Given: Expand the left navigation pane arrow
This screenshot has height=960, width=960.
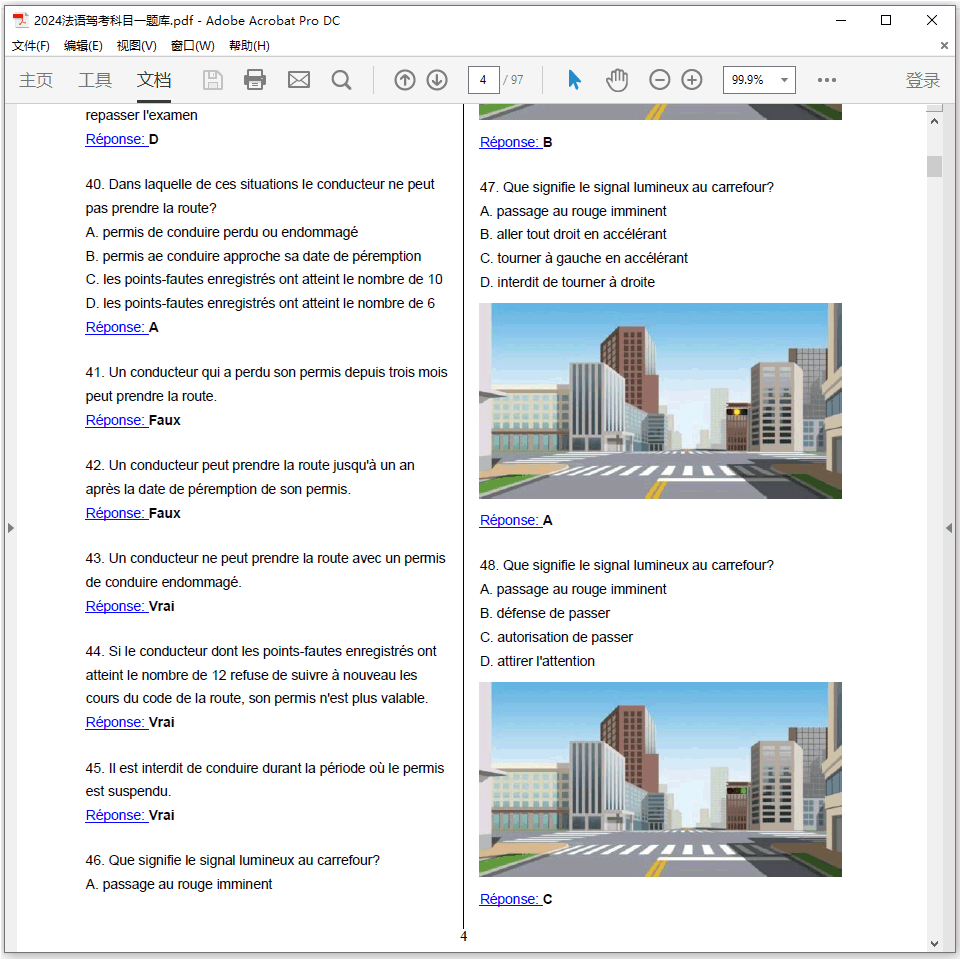Looking at the screenshot, I should (x=11, y=527).
